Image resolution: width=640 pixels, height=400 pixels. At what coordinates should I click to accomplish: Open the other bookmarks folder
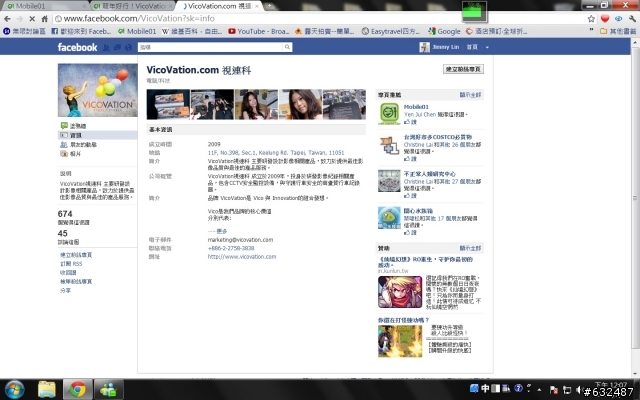[x=618, y=31]
